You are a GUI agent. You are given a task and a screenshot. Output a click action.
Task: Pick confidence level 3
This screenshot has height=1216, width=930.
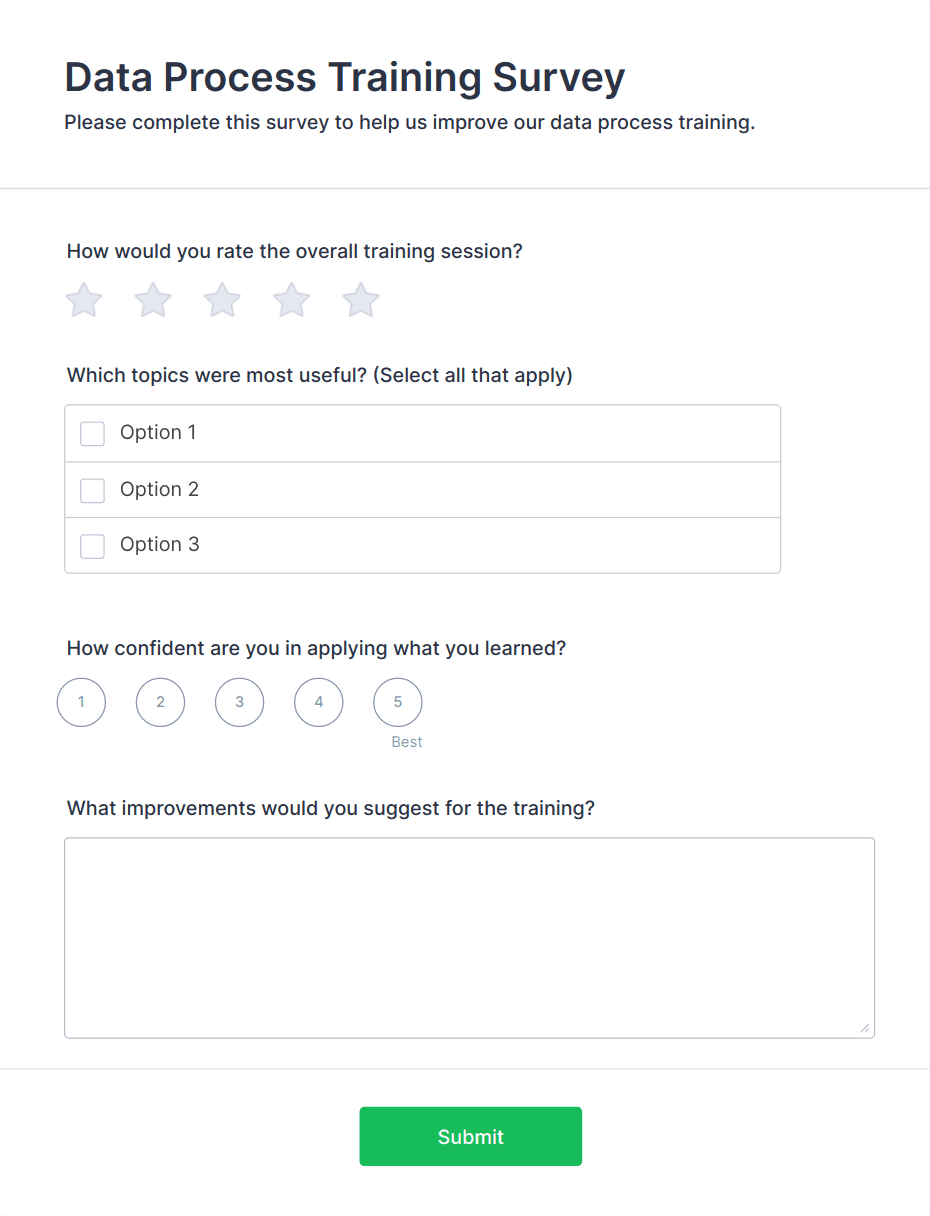(239, 702)
